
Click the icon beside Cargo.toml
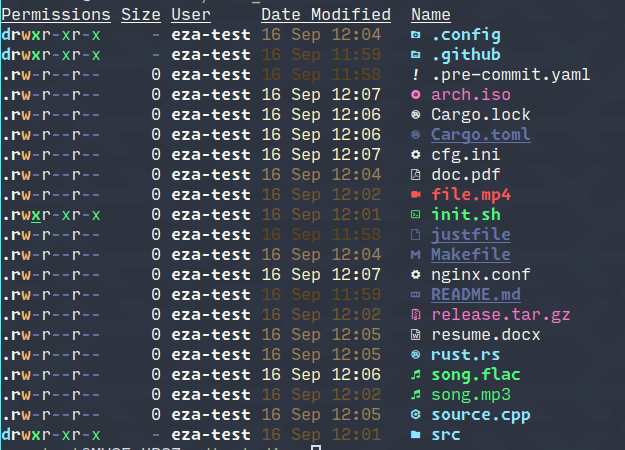[x=416, y=135]
